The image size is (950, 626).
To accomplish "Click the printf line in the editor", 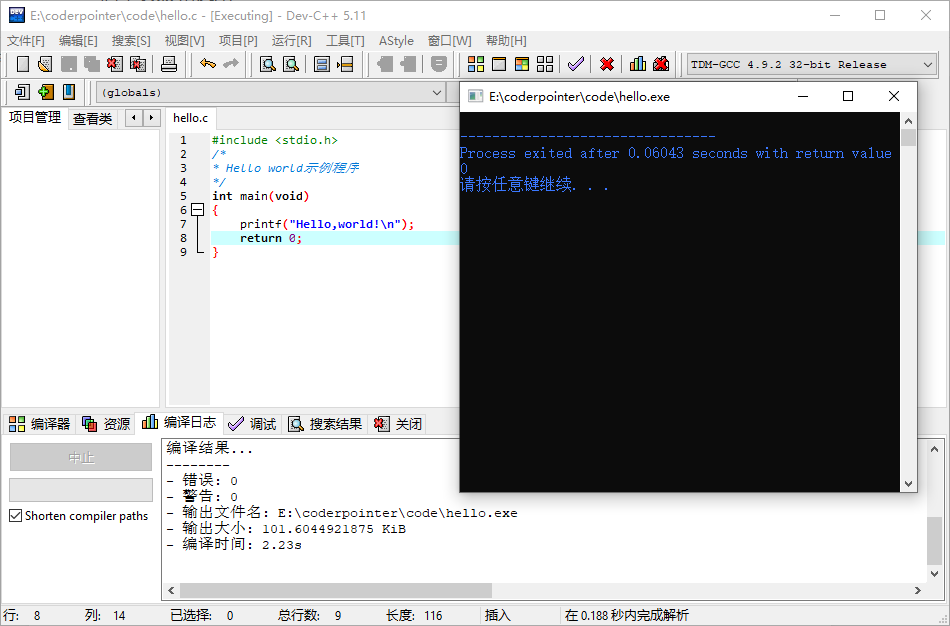I will 327,224.
